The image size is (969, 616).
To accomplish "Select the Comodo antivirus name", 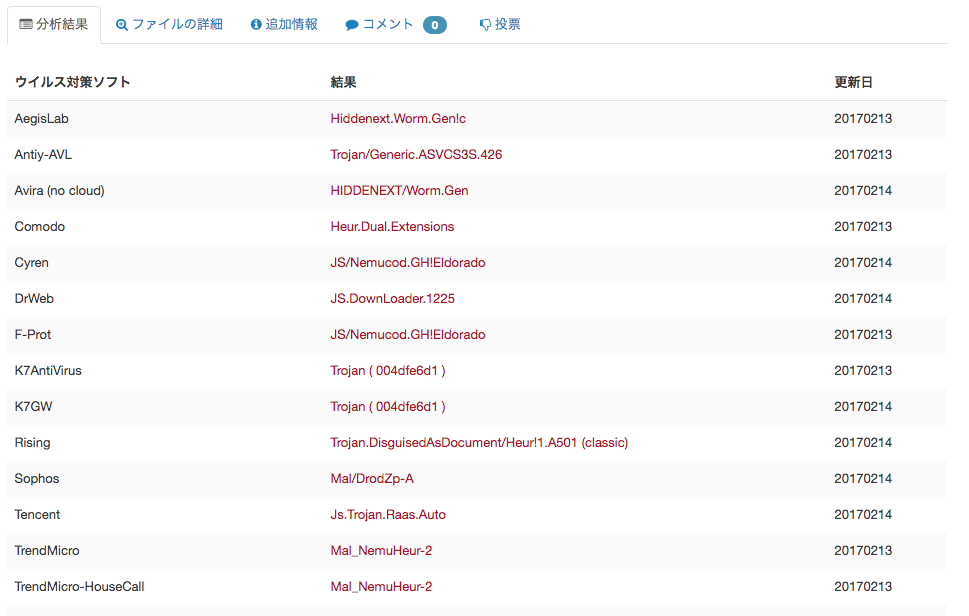I will point(40,226).
